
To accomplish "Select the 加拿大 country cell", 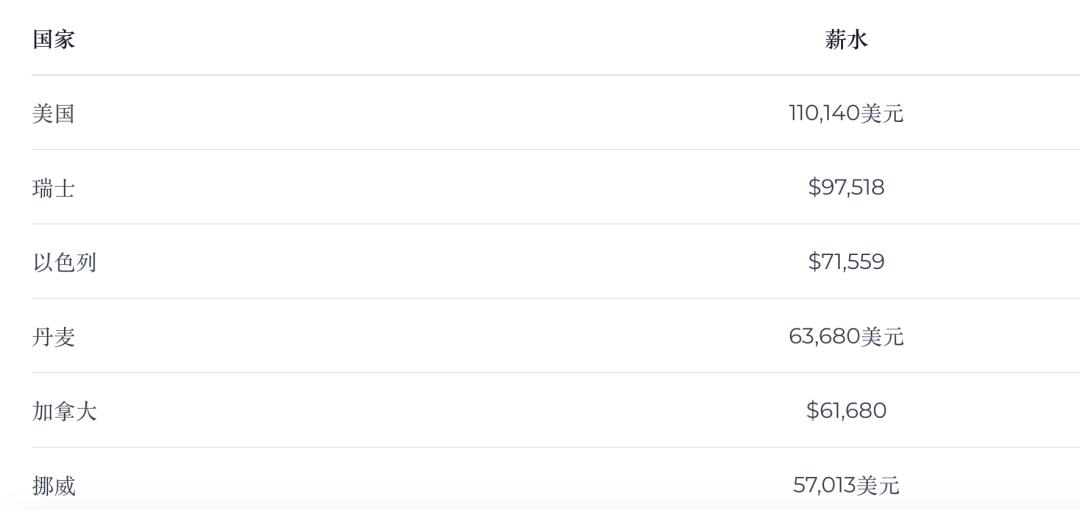I will click(x=64, y=411).
